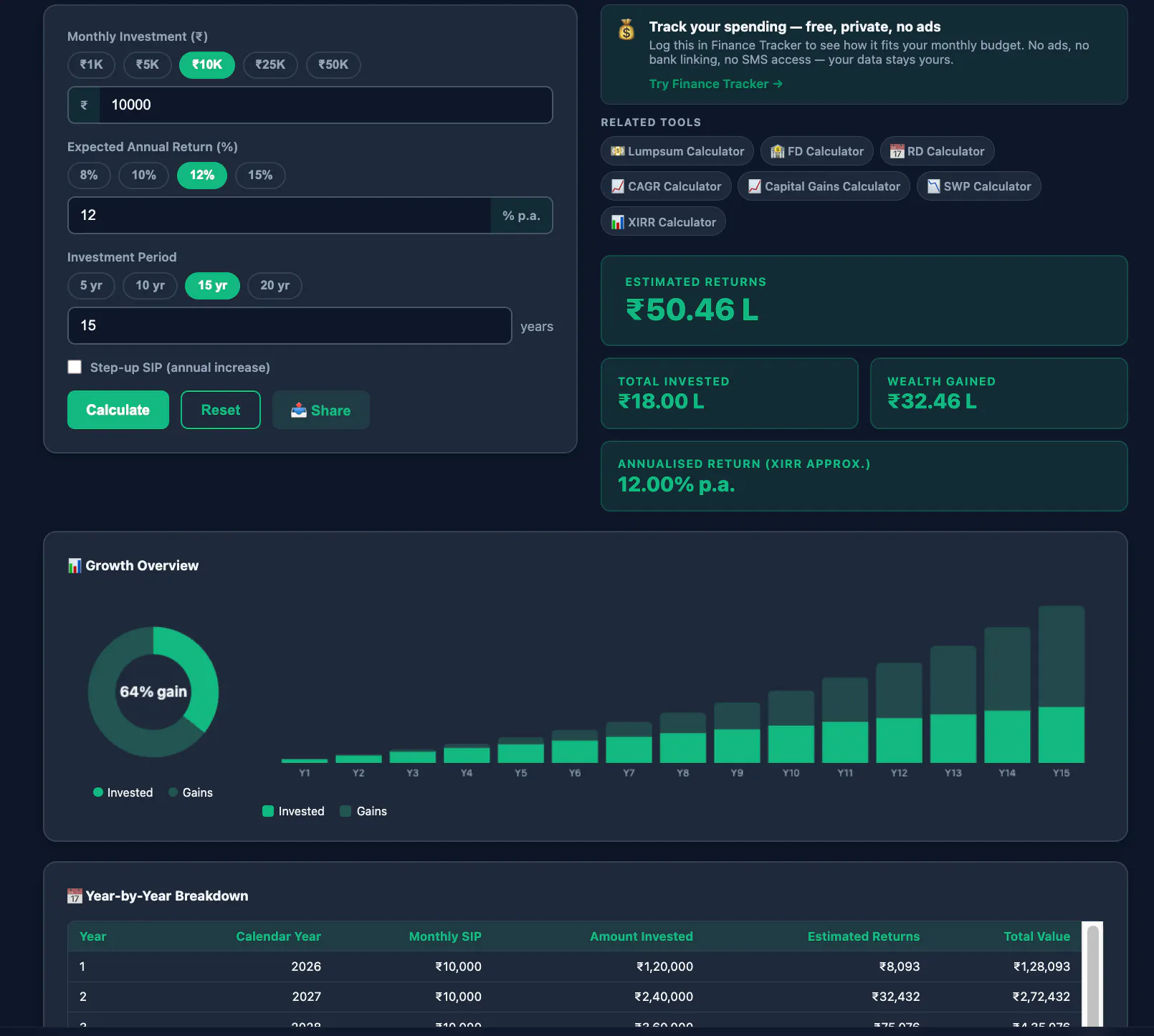Click the breakdown table scrollbar
The width and height of the screenshot is (1154, 1036).
[1093, 974]
